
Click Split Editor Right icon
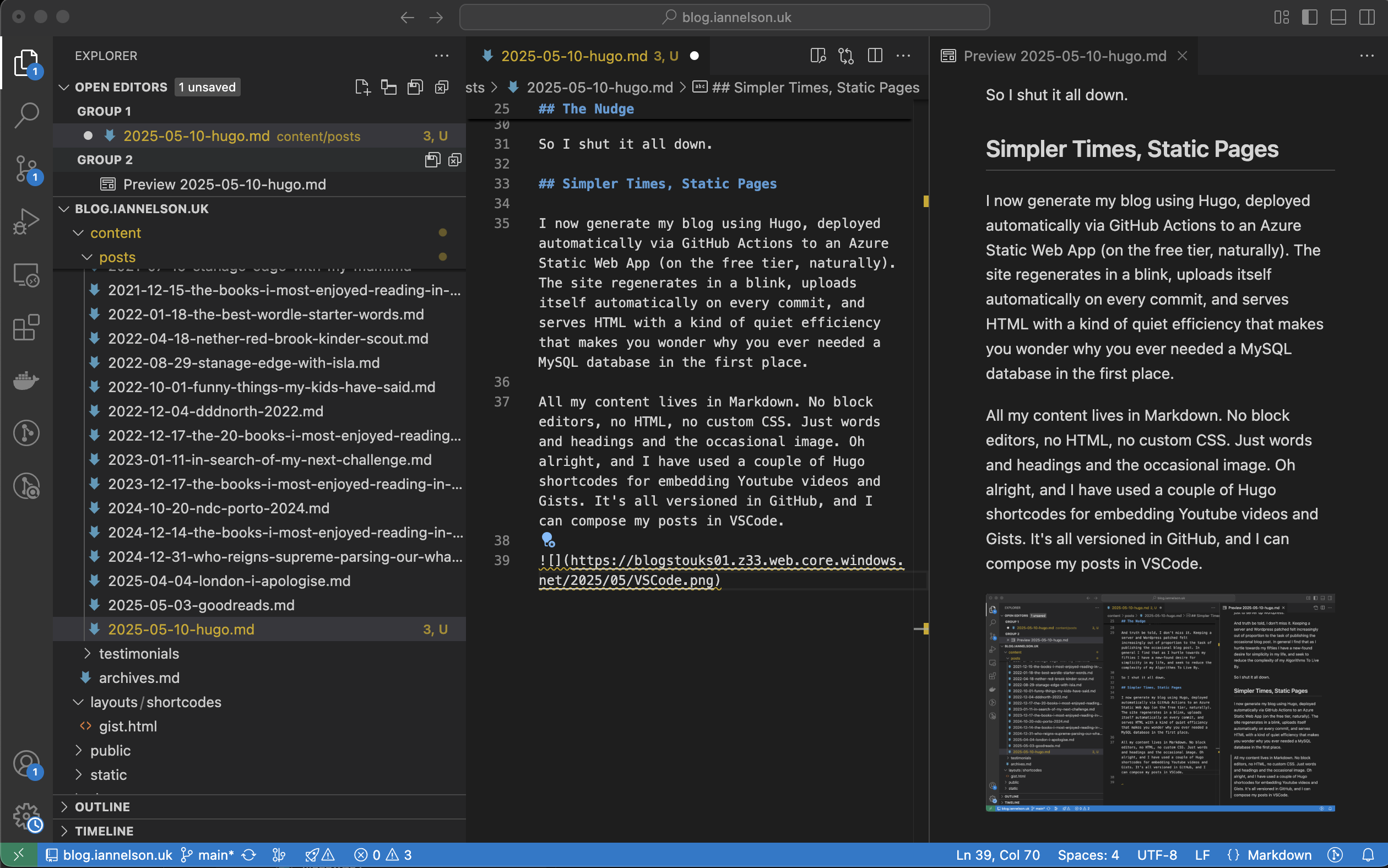coord(875,56)
